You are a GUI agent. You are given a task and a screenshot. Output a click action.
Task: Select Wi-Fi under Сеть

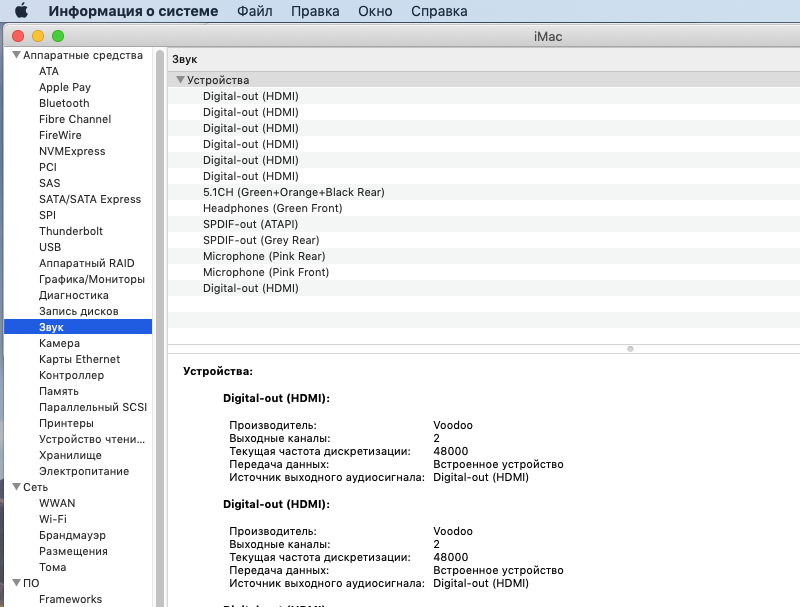pyautogui.click(x=53, y=519)
